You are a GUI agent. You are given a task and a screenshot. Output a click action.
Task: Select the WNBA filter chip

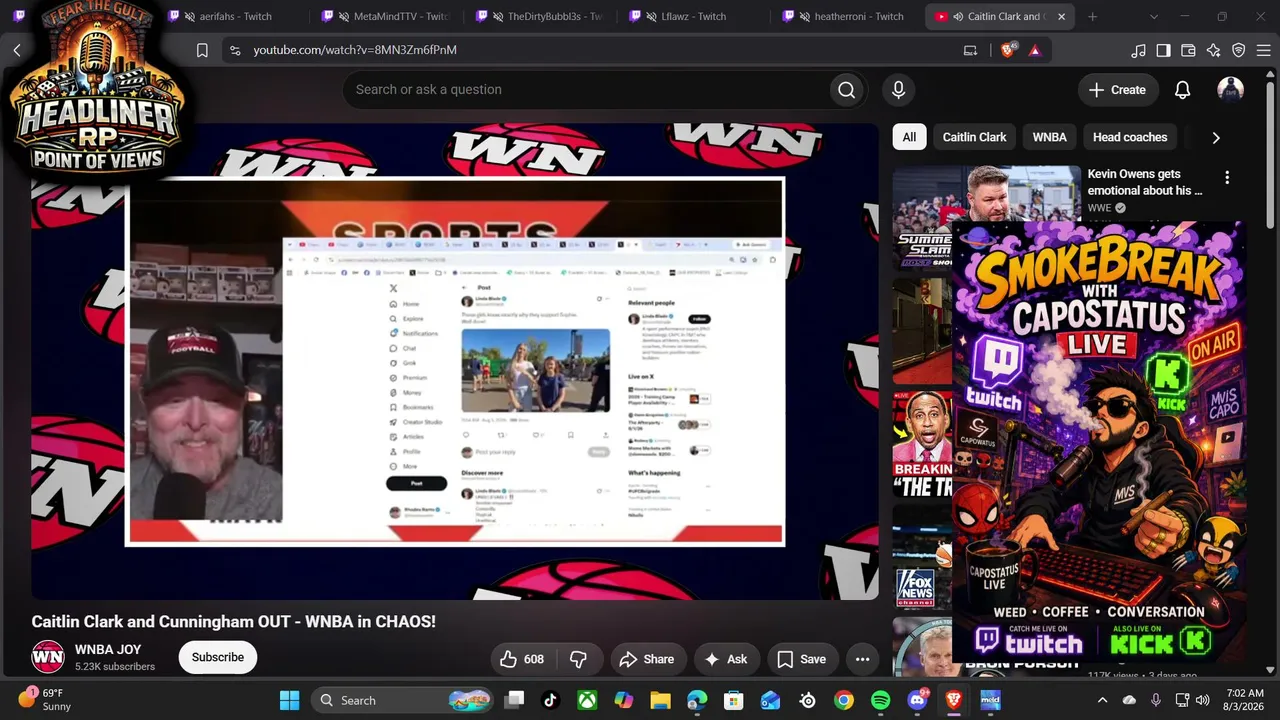pos(1049,137)
